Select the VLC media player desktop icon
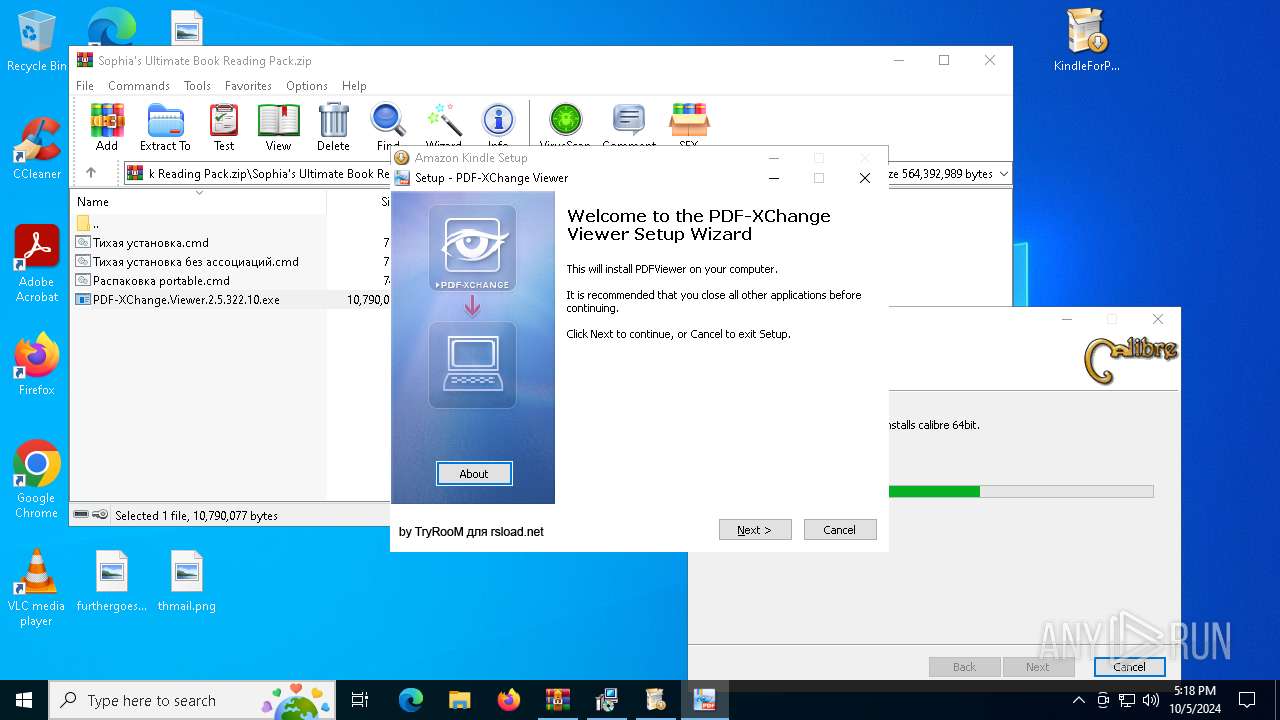 coord(36,588)
